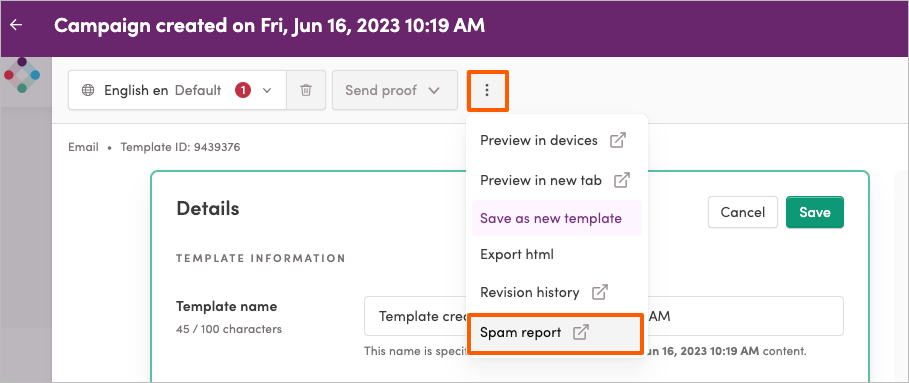Screen dimensions: 909x383
Task: Click the Details heading
Action: (x=208, y=209)
